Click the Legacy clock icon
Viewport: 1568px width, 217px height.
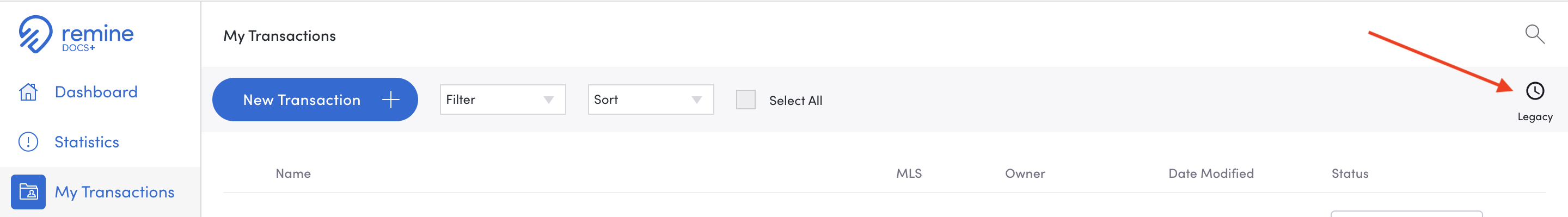(x=1535, y=91)
